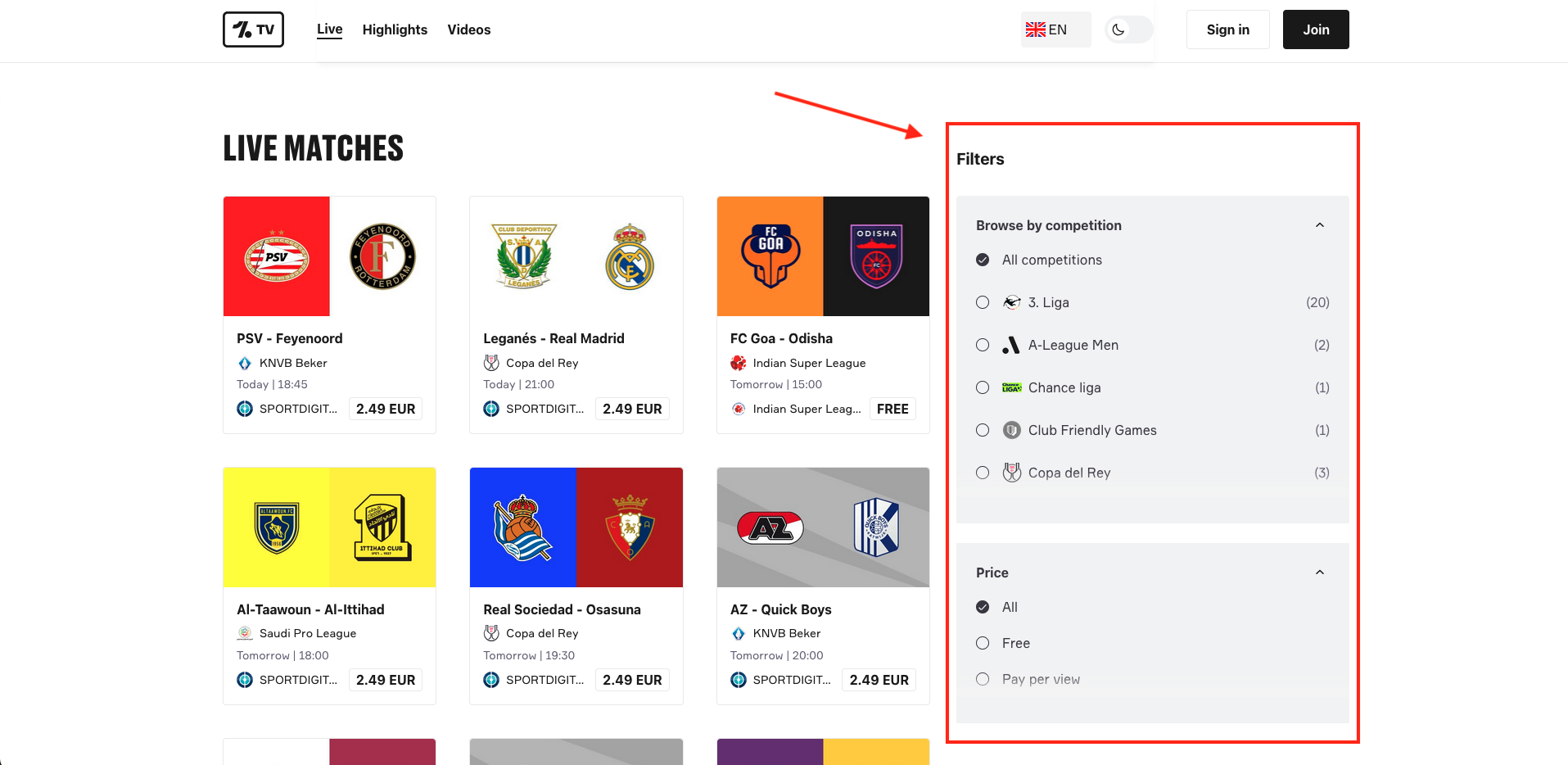The height and width of the screenshot is (765, 1568).
Task: Collapse the Price filter section
Action: 1319,572
